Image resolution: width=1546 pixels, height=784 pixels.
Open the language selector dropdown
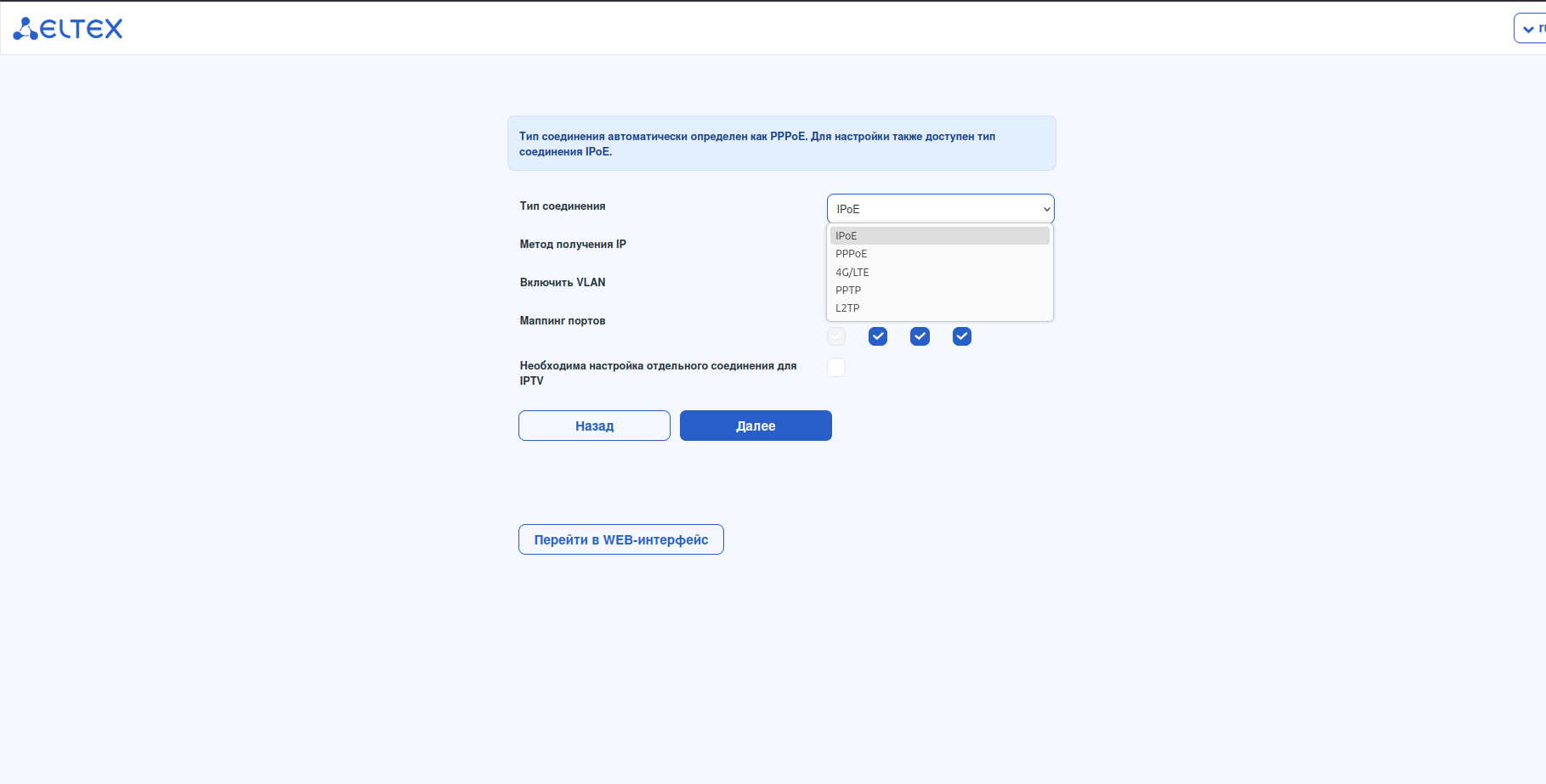coord(1530,28)
